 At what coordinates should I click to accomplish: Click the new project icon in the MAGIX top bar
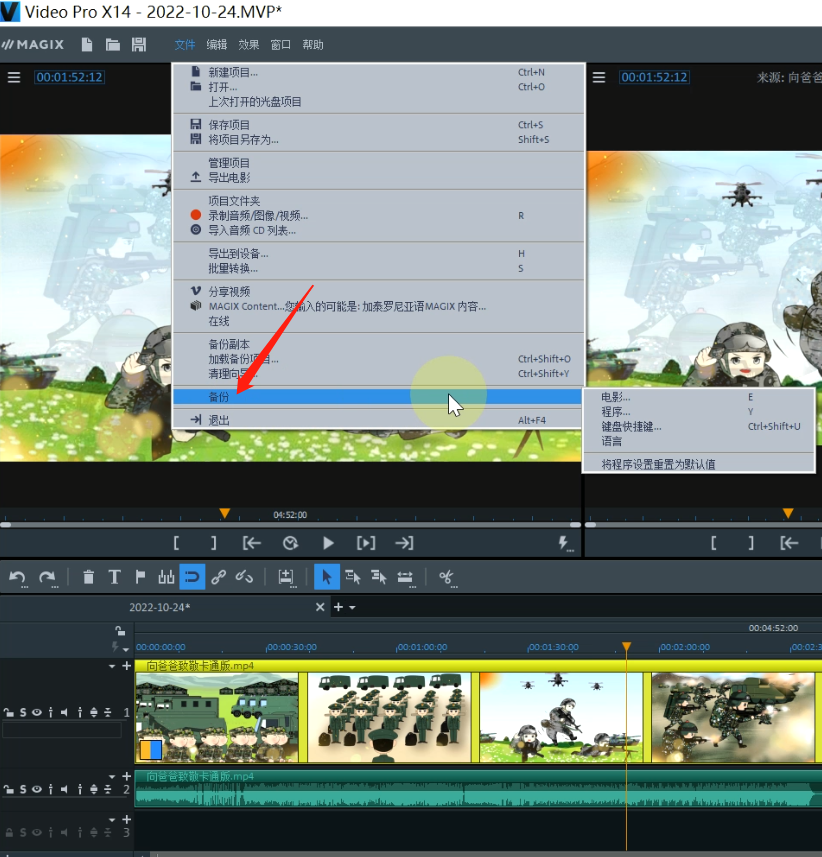click(86, 44)
